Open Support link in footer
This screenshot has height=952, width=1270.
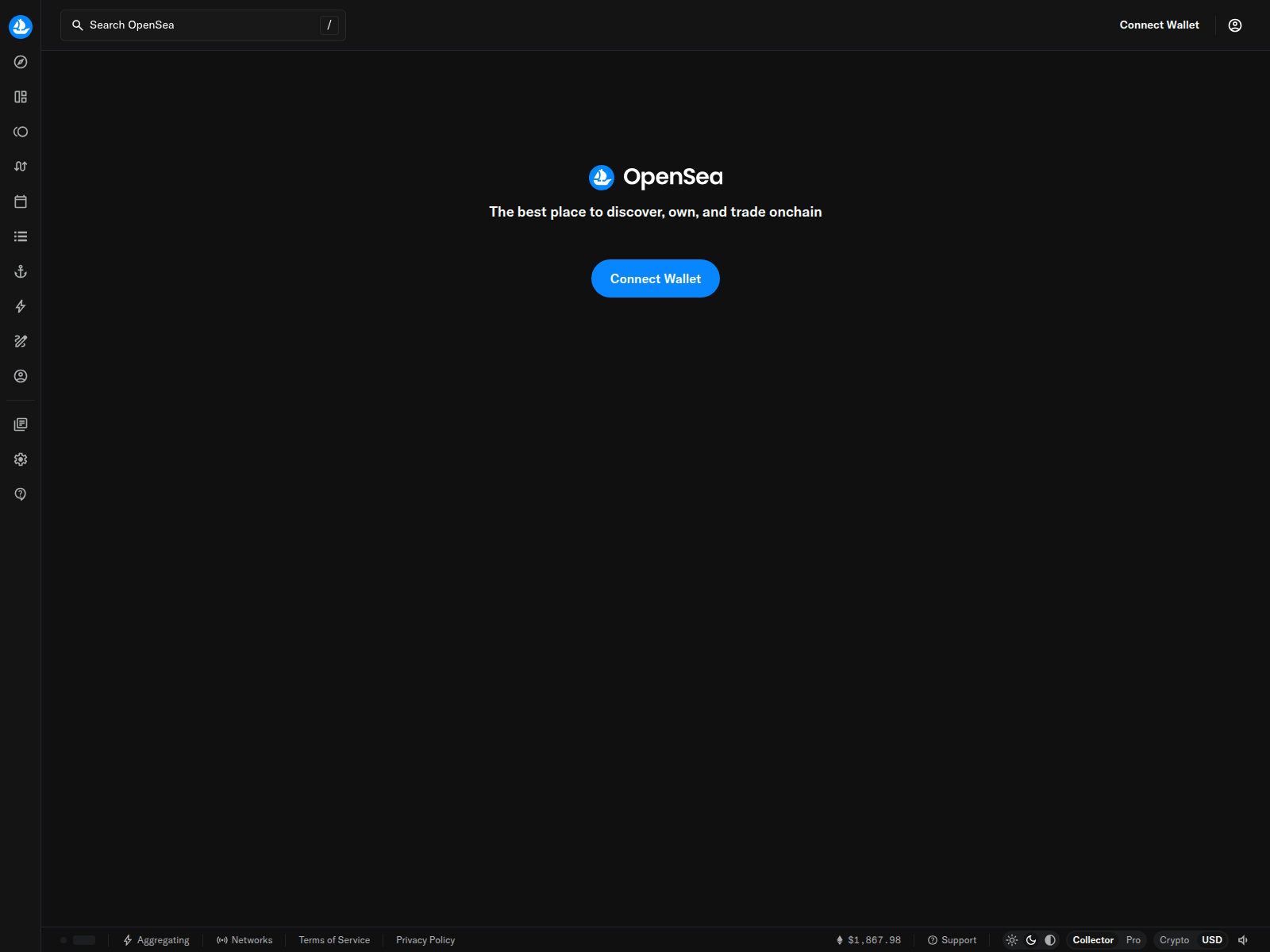coord(952,940)
